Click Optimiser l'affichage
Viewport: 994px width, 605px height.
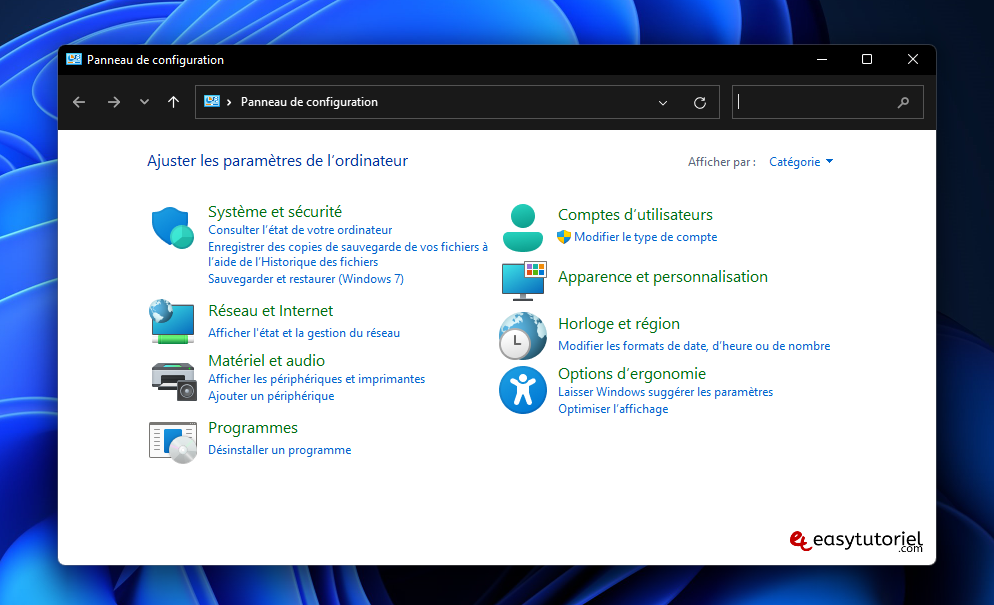(x=612, y=409)
